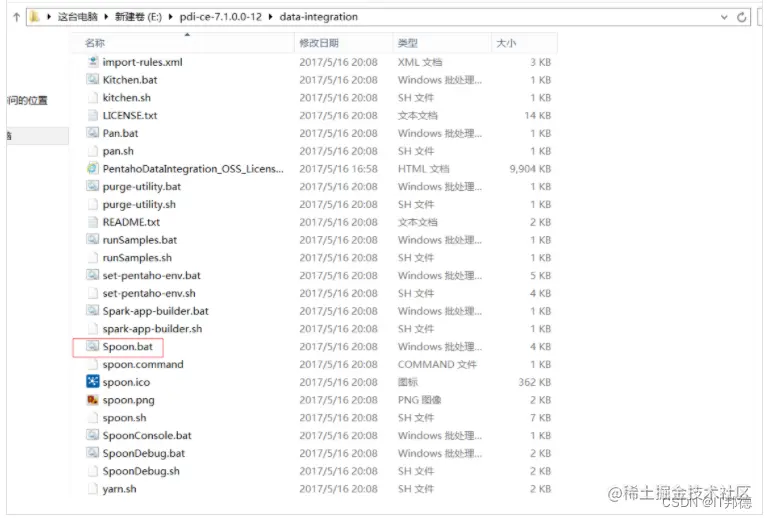Select the spoon.ico file name
The height and width of the screenshot is (518, 767).
(126, 382)
